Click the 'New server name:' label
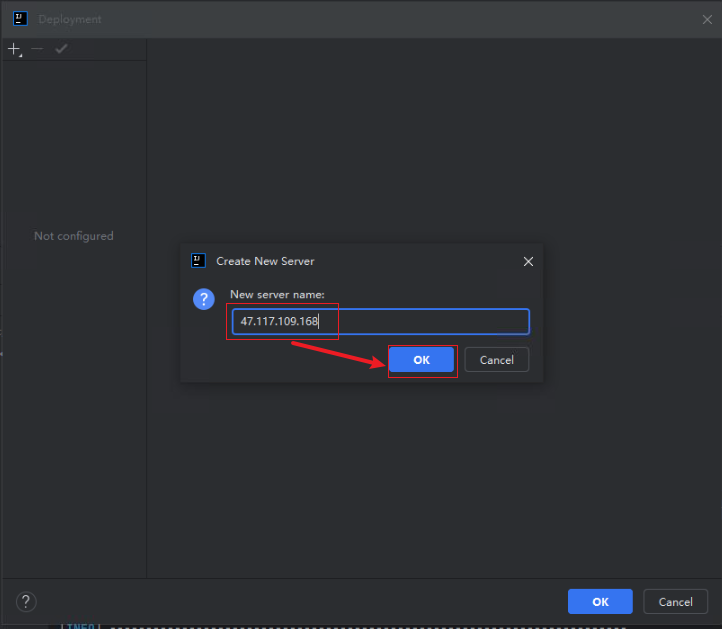Screen dimensions: 722x629 (277, 295)
